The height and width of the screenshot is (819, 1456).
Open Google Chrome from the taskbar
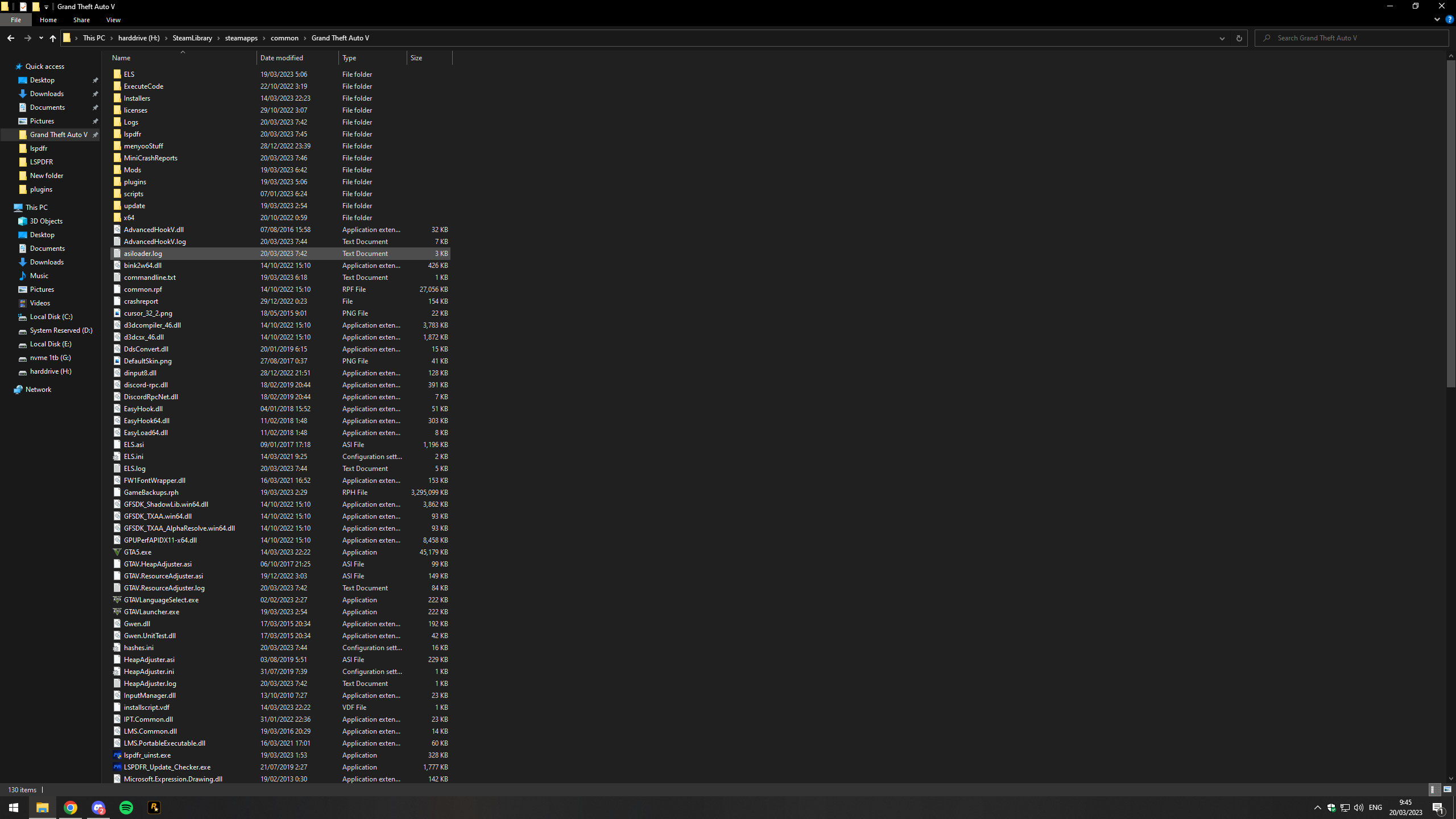coord(71,808)
